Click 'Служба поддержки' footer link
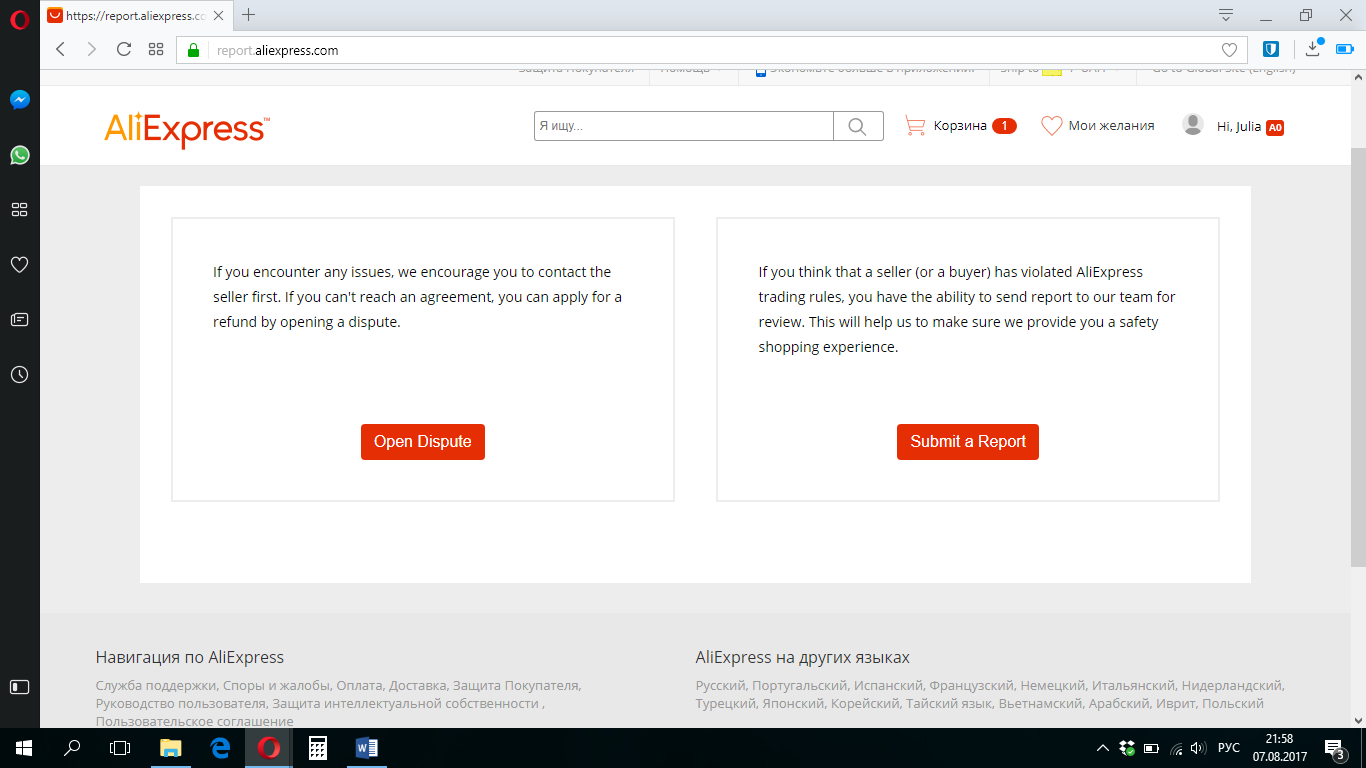The width and height of the screenshot is (1366, 768). click(156, 686)
